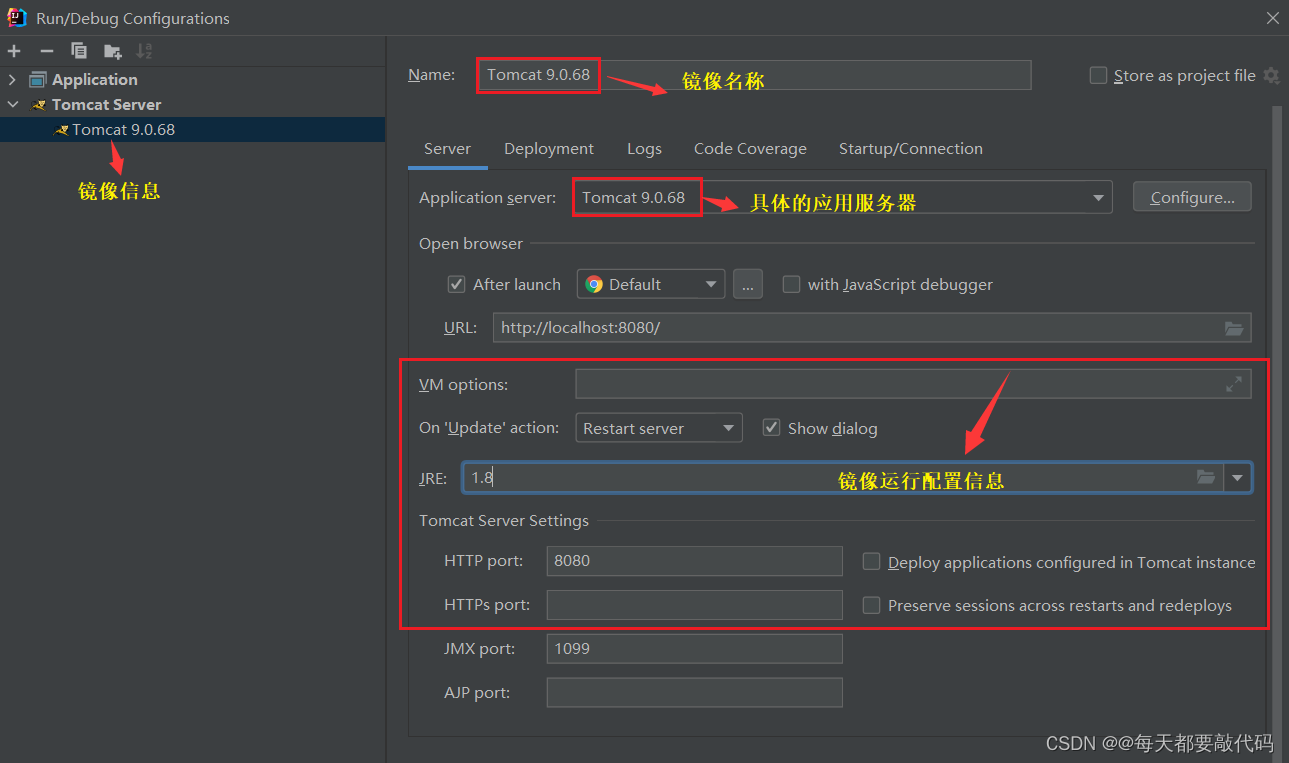The image size is (1289, 763).
Task: Expand the VM options field
Action: [1234, 384]
